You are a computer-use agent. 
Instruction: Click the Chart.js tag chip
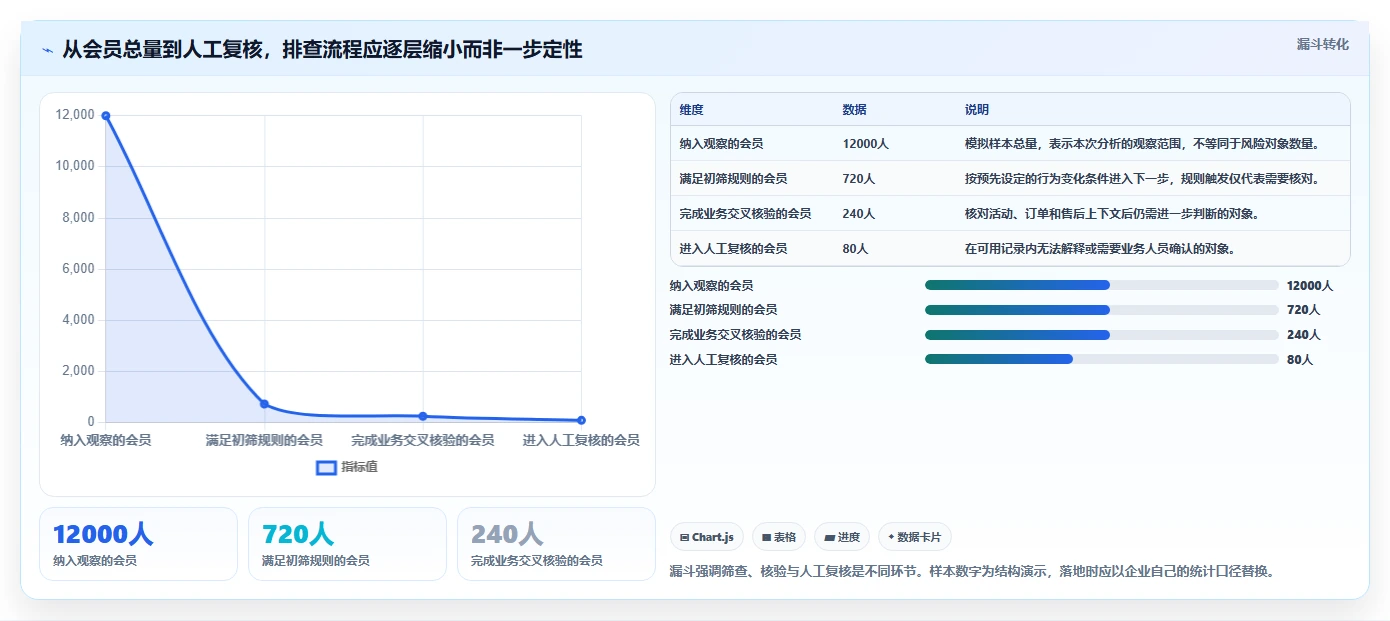pos(706,537)
